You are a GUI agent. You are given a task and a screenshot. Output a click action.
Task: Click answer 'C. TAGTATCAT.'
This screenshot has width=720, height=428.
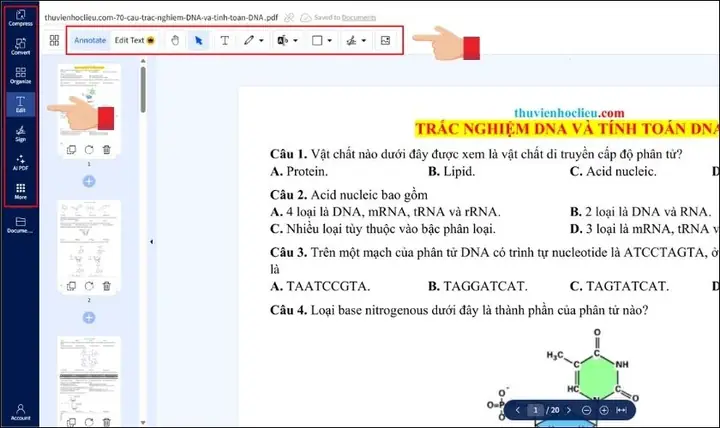click(619, 286)
